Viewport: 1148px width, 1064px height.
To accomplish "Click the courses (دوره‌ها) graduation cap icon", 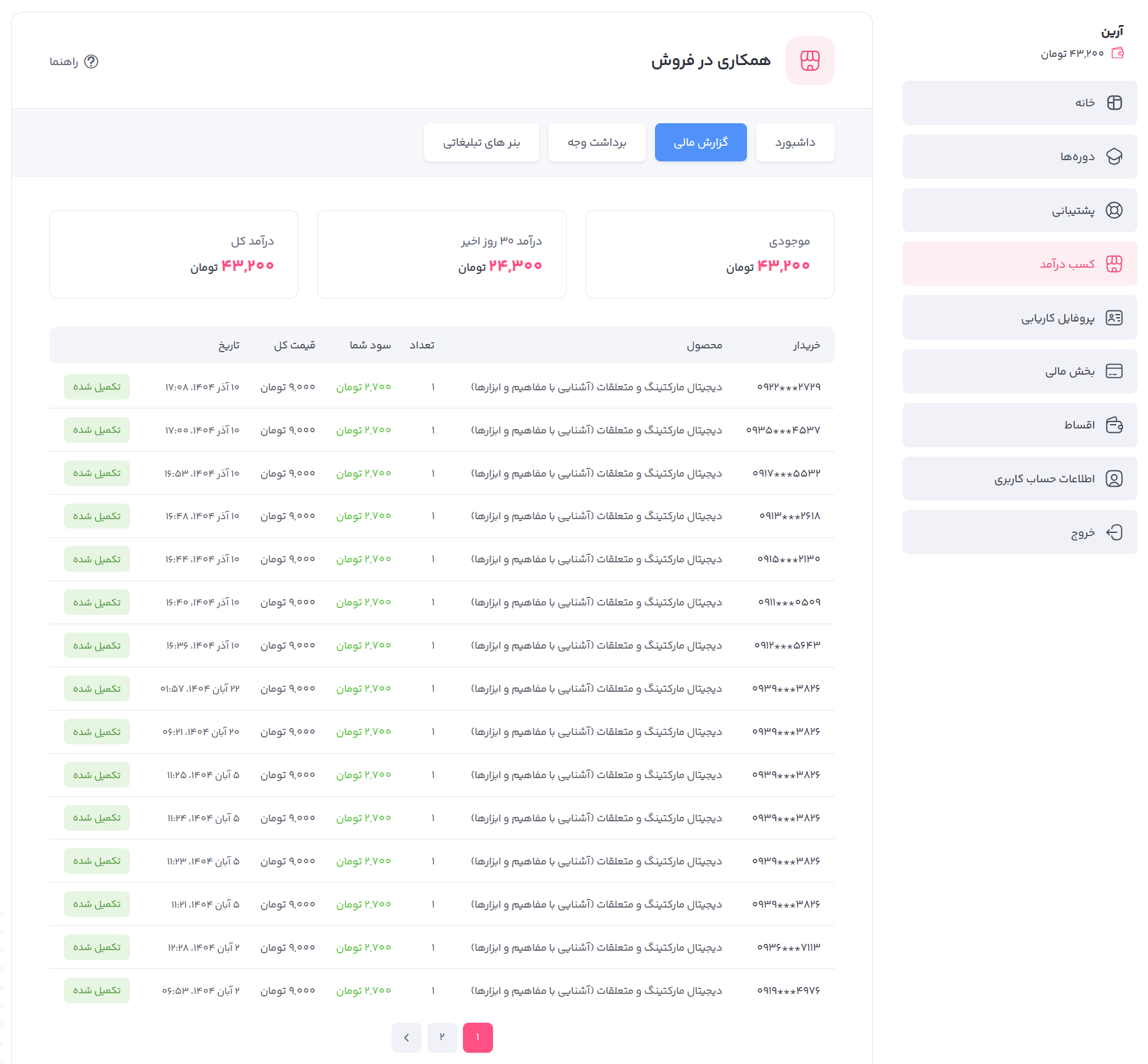I will tap(1114, 156).
